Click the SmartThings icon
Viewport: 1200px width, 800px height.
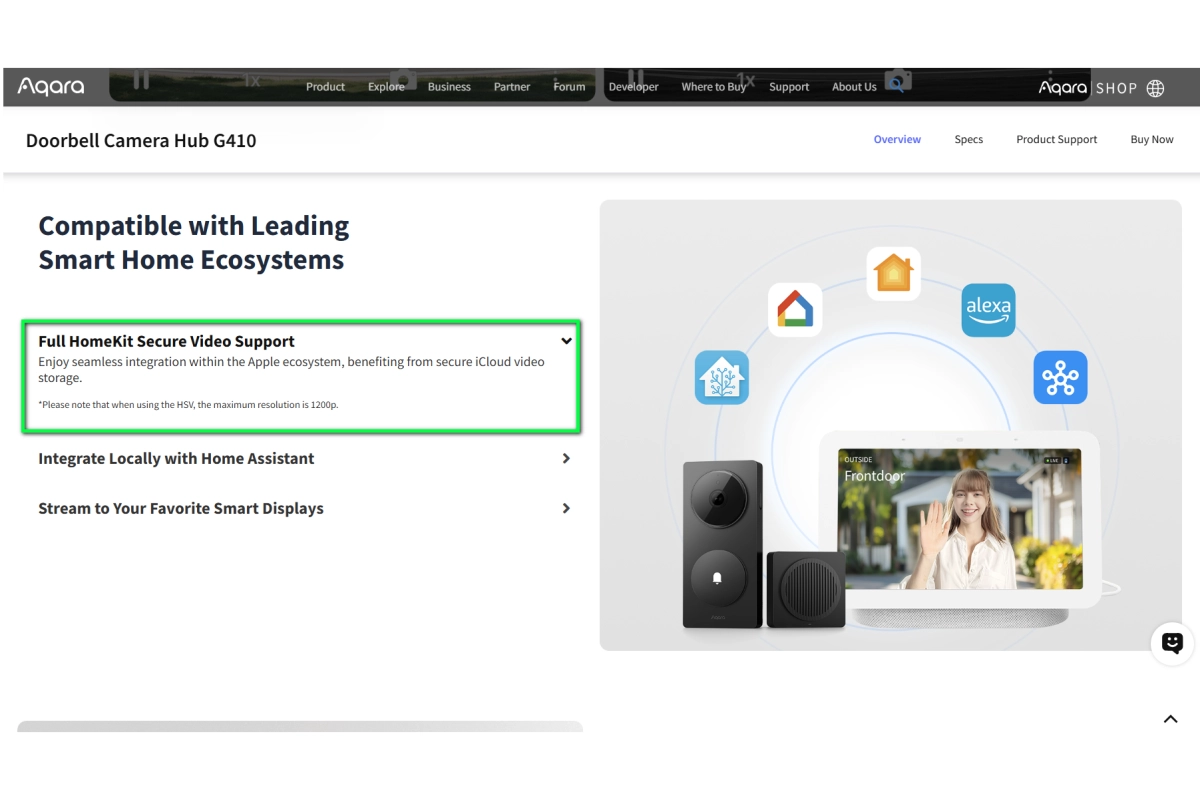(1060, 377)
